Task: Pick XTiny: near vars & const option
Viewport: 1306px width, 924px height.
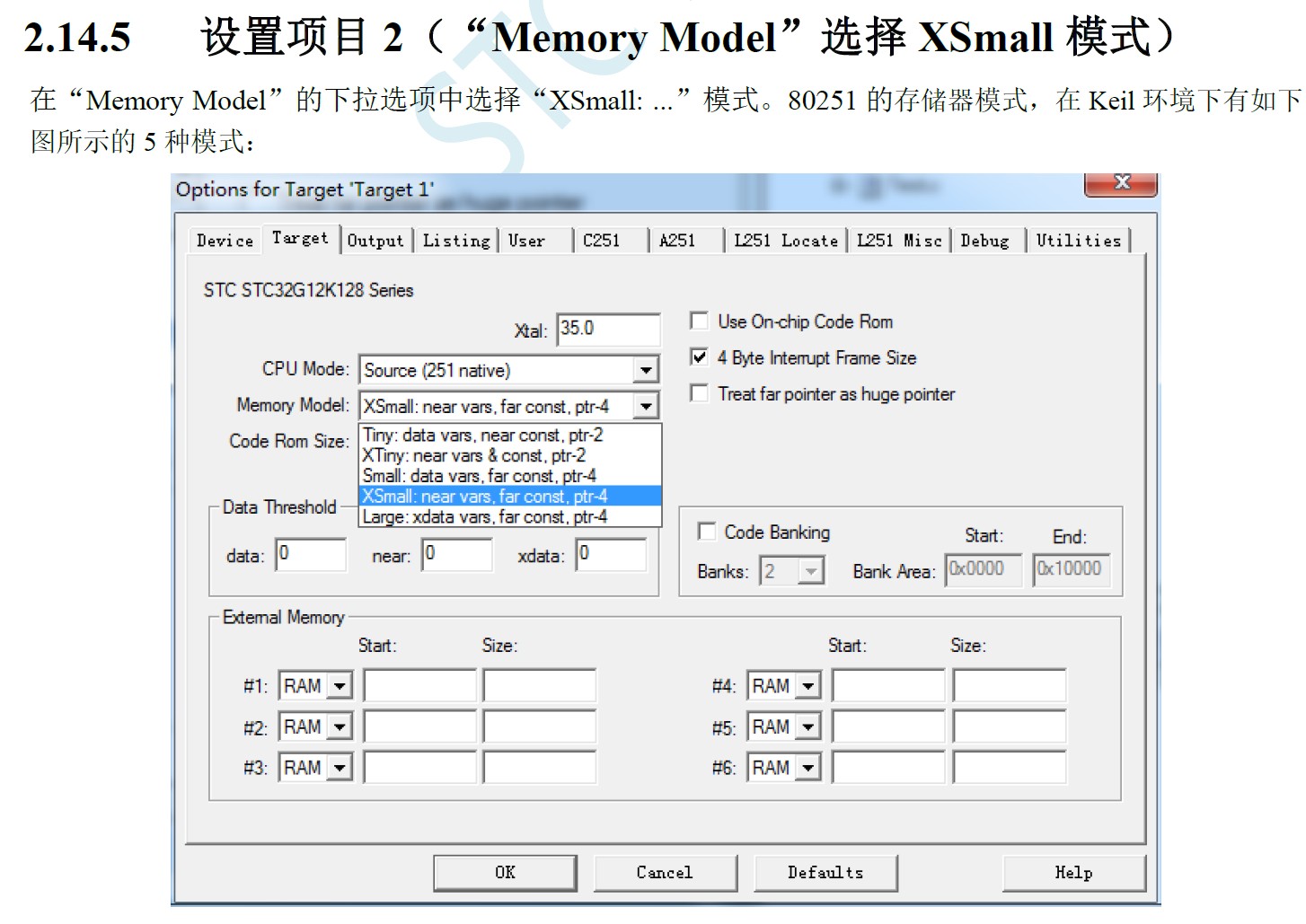Action: point(509,455)
